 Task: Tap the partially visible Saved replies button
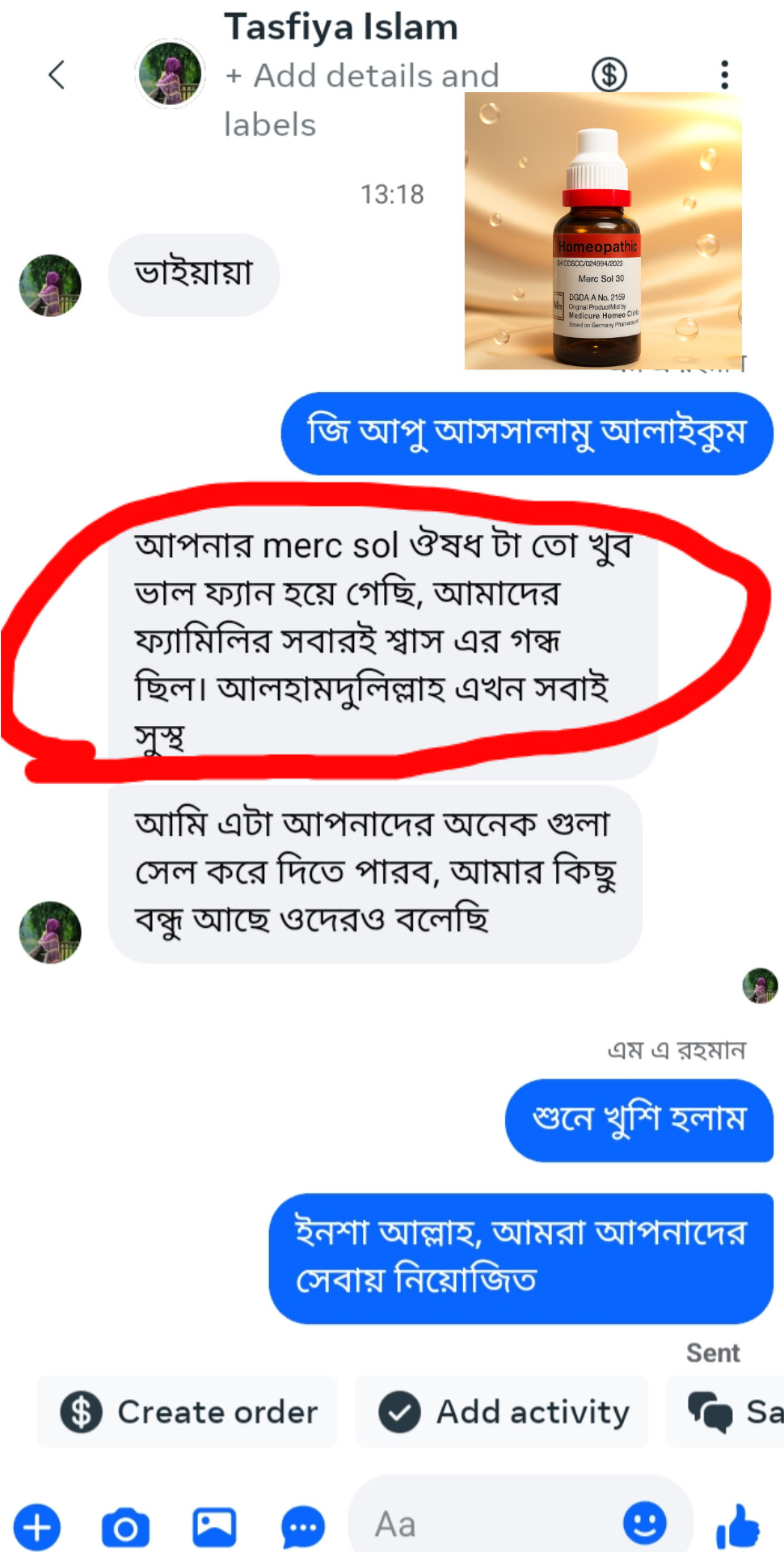click(725, 1412)
